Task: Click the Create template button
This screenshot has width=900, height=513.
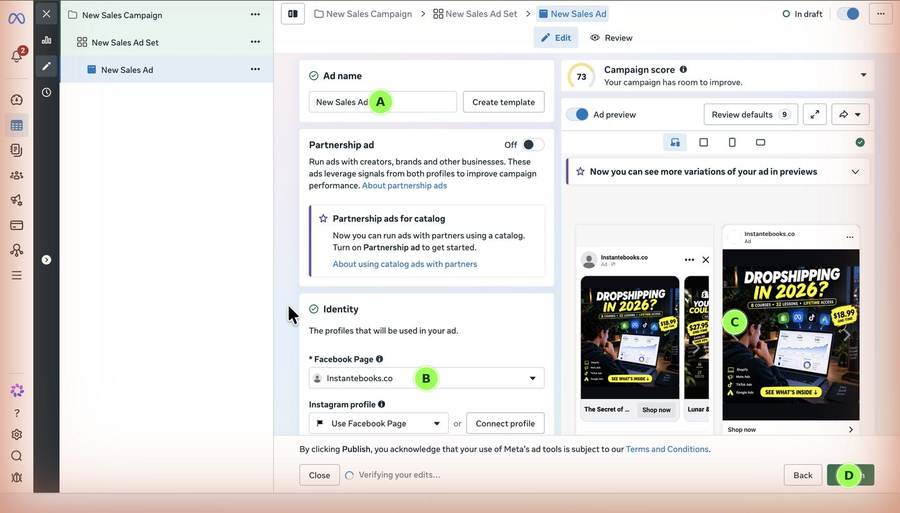Action: pos(503,102)
